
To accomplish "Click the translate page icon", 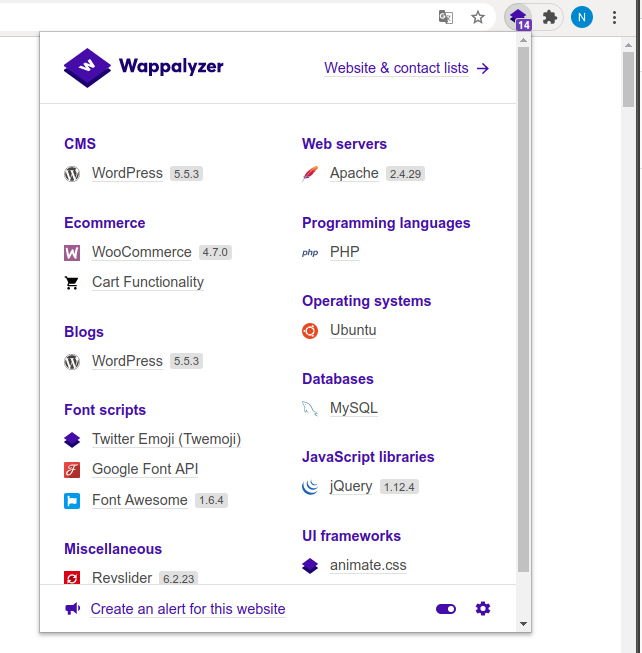I will coord(445,17).
